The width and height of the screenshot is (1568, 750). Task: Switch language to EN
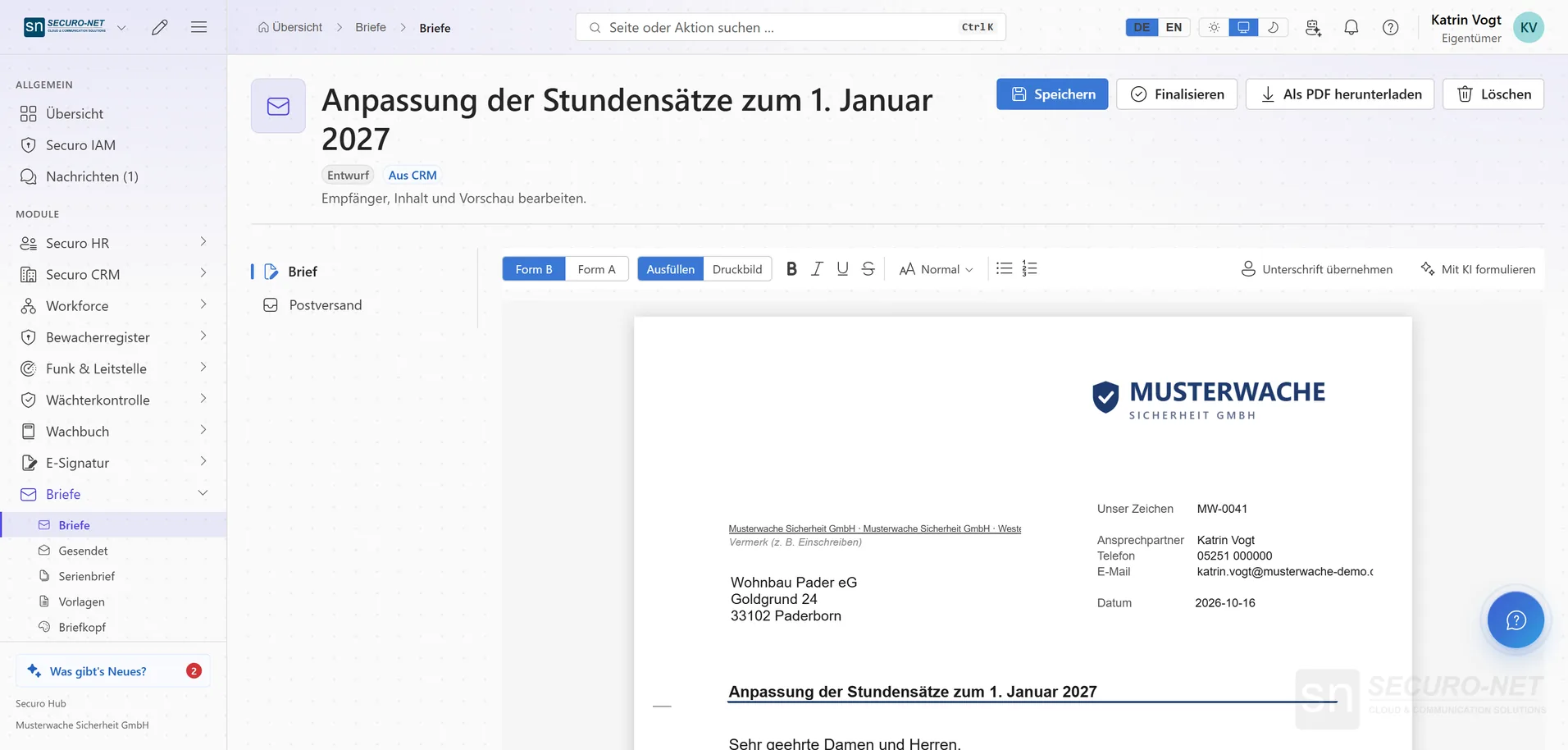[1174, 27]
